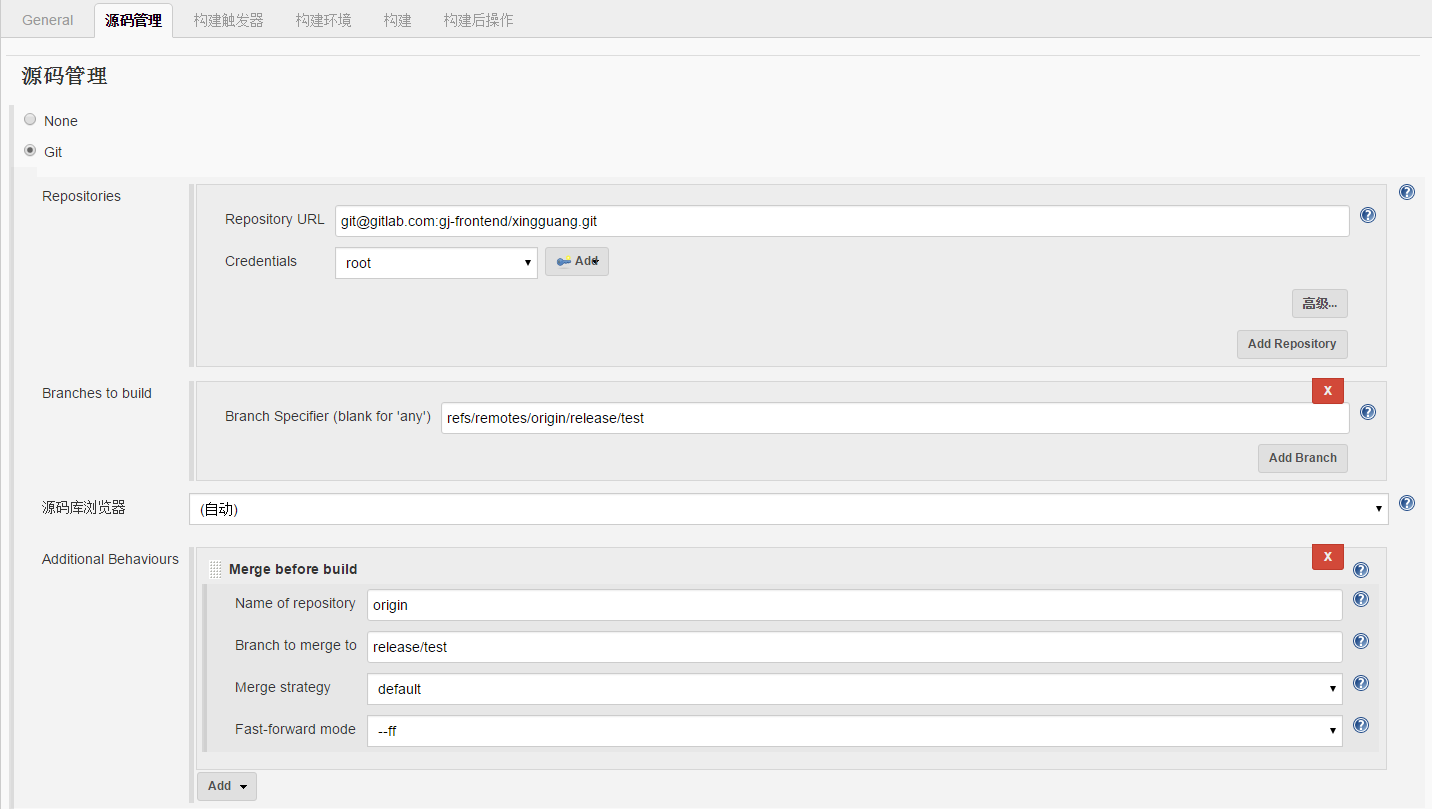Open help icon for Name of repository
The image size is (1432, 809).
tap(1360, 599)
